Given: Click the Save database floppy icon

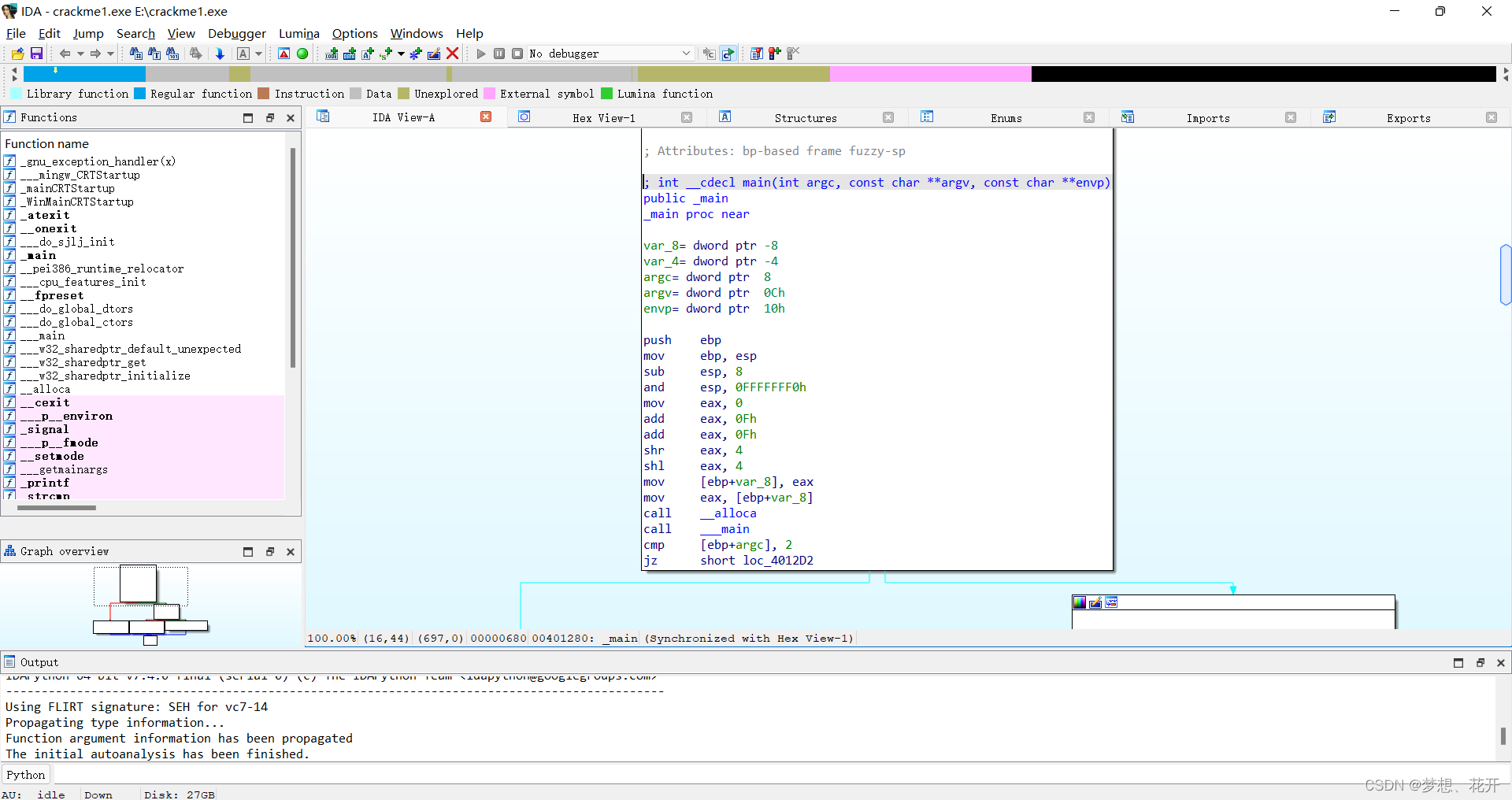Looking at the screenshot, I should click(x=36, y=54).
